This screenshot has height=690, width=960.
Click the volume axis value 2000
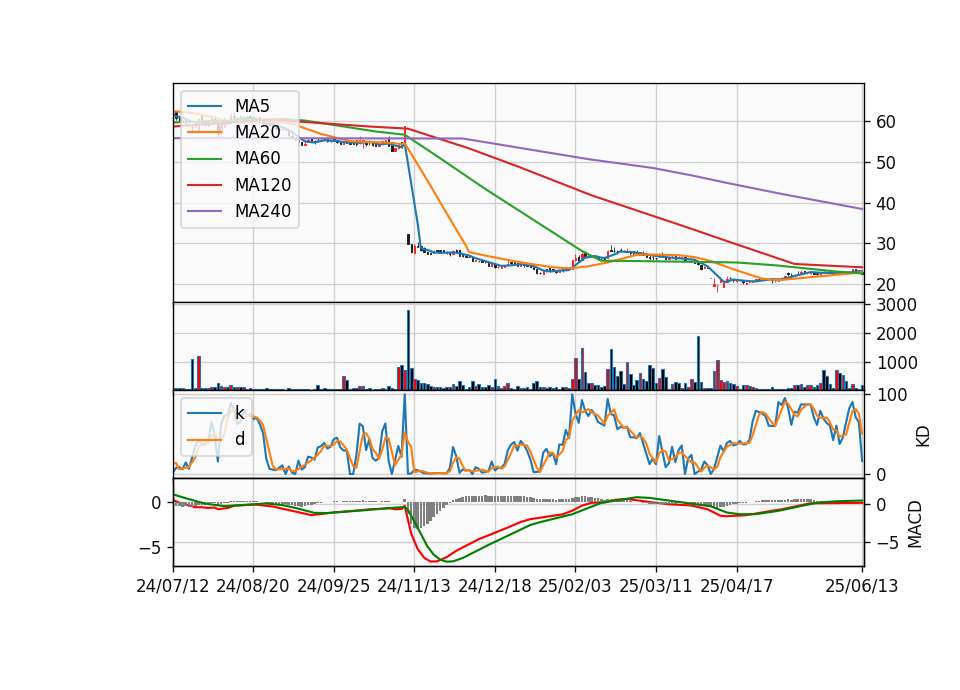coord(896,334)
